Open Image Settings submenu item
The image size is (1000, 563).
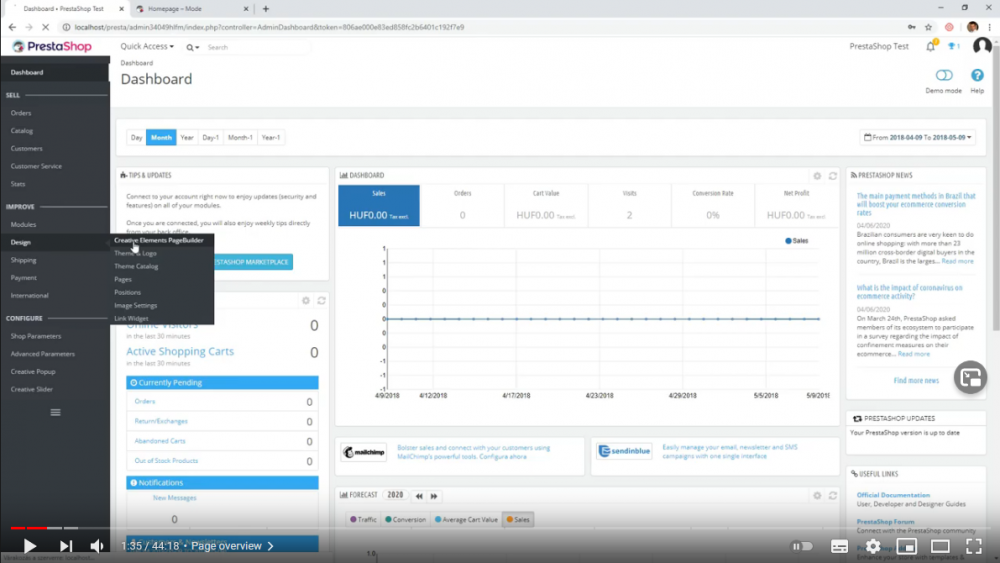point(135,305)
